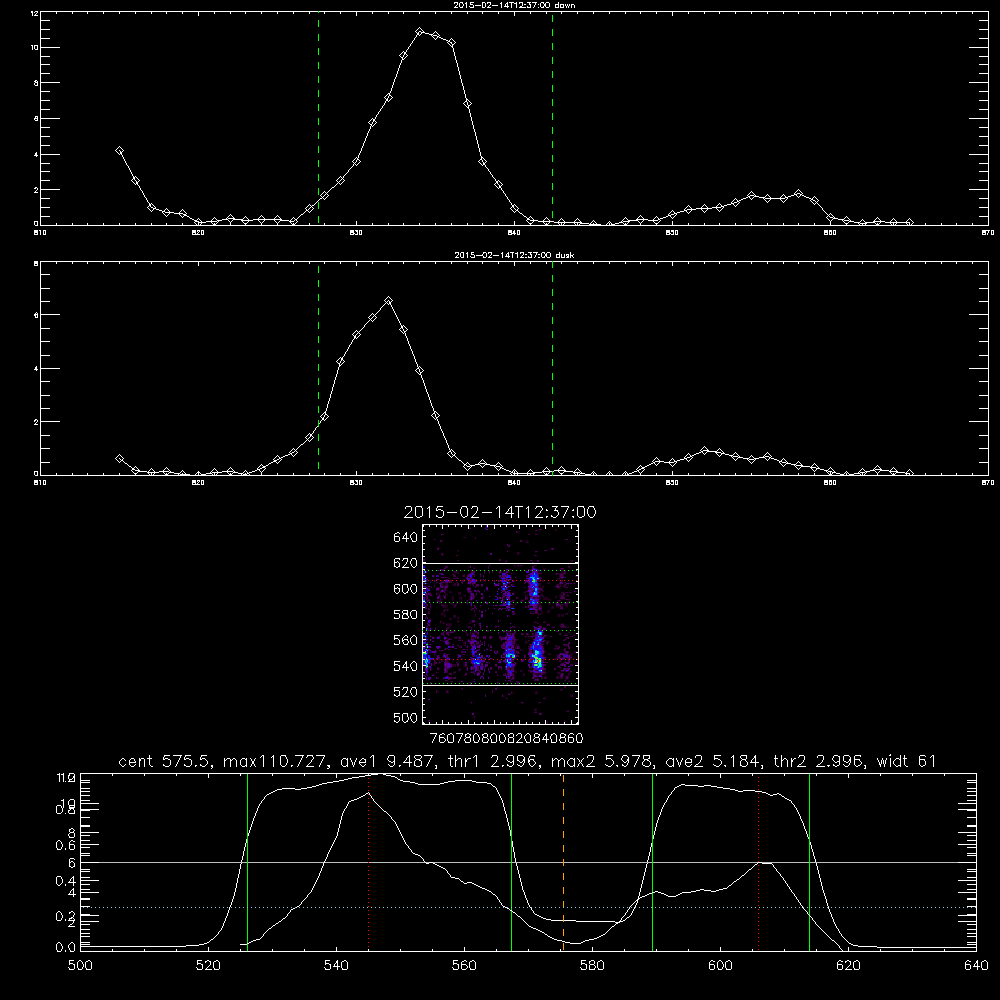
Task: Click the 6 label on dusk plot y-axis
Action: 36,315
